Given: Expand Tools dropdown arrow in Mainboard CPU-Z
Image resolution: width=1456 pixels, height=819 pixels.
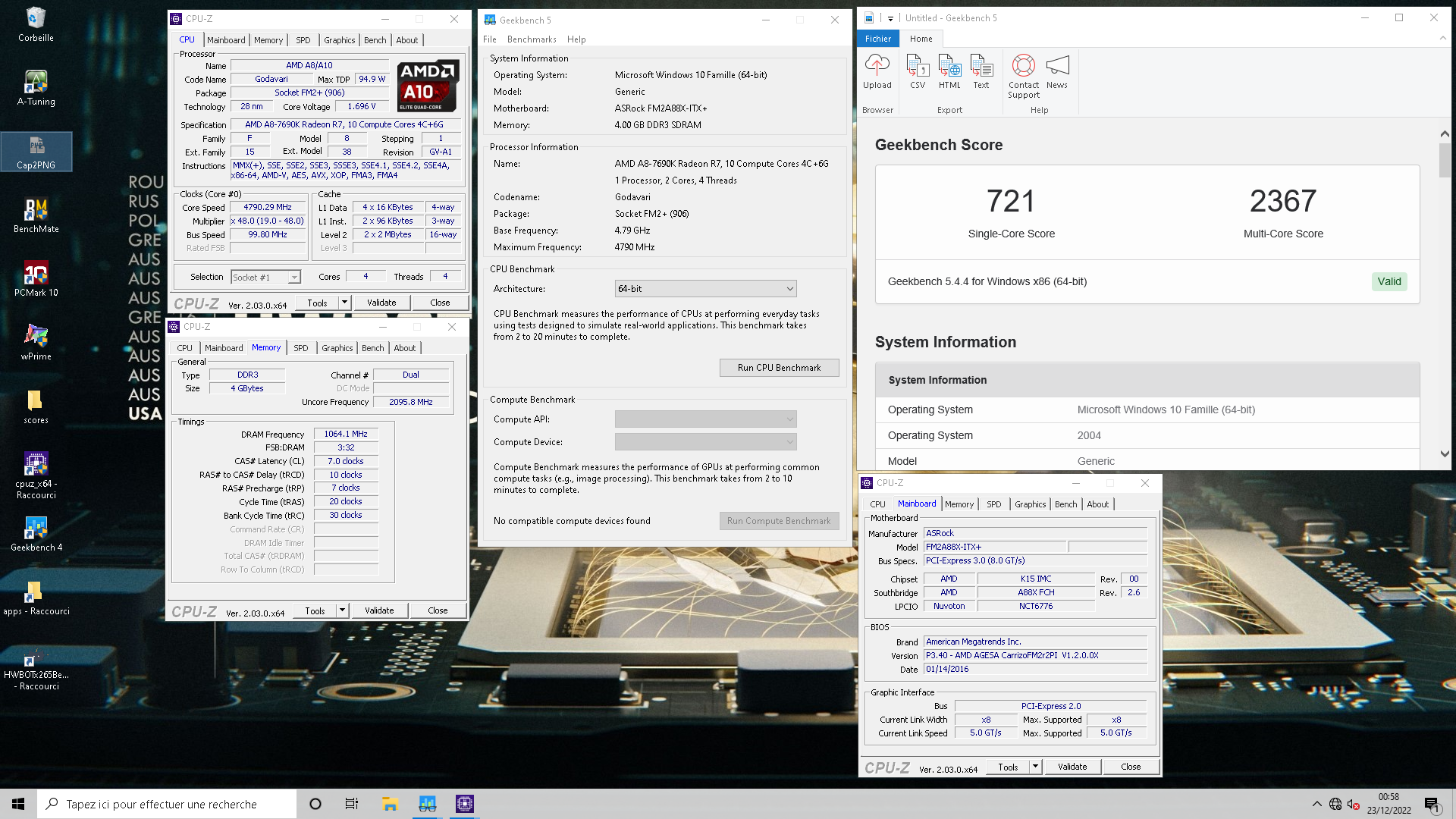Looking at the screenshot, I should (x=1035, y=767).
